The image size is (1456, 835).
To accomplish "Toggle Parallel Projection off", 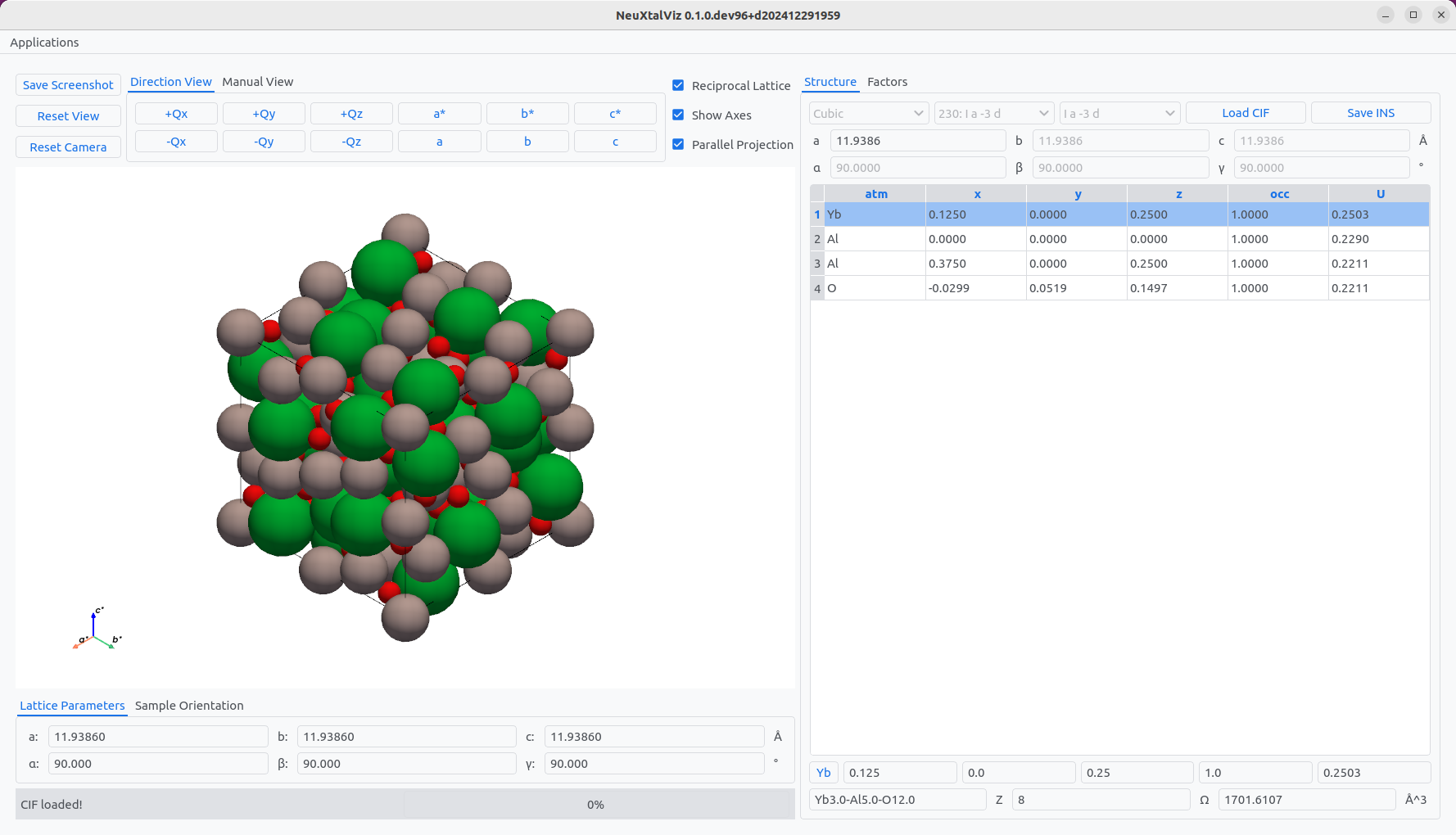I will [x=678, y=145].
